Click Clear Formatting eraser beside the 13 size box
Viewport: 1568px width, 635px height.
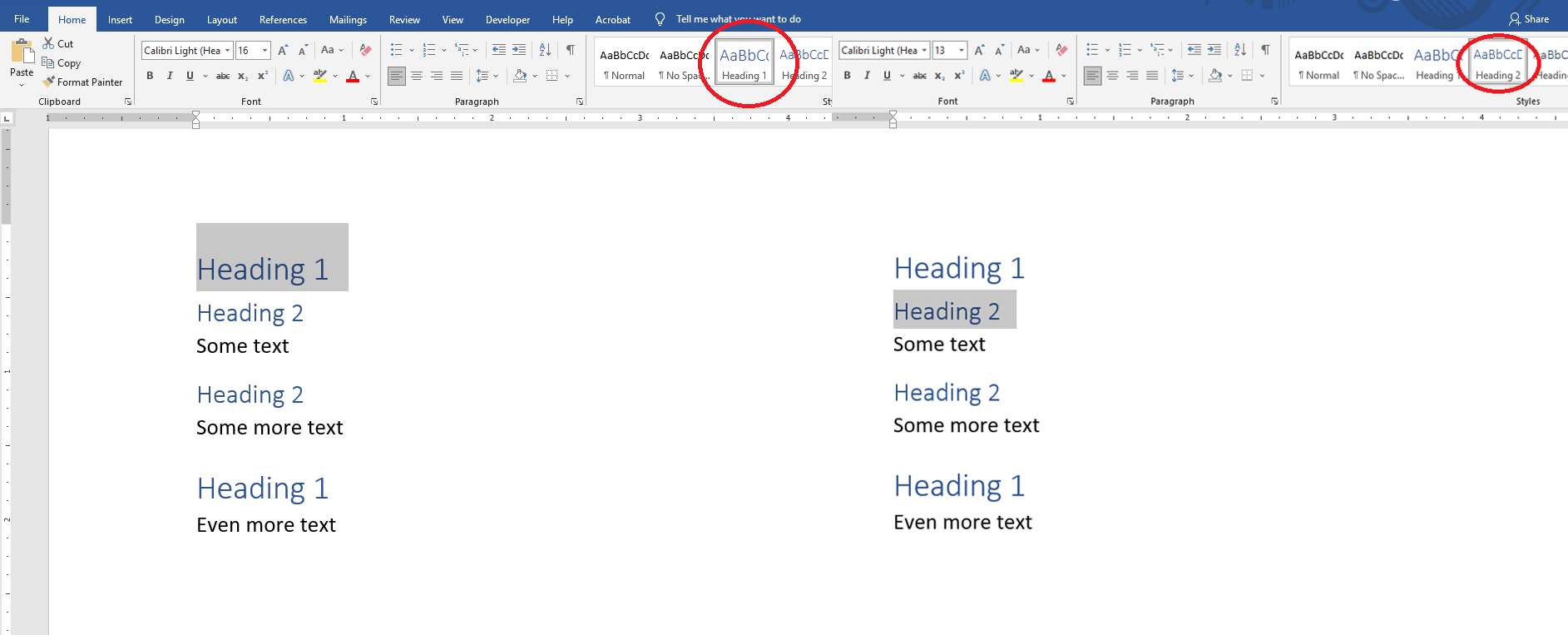(x=1061, y=50)
